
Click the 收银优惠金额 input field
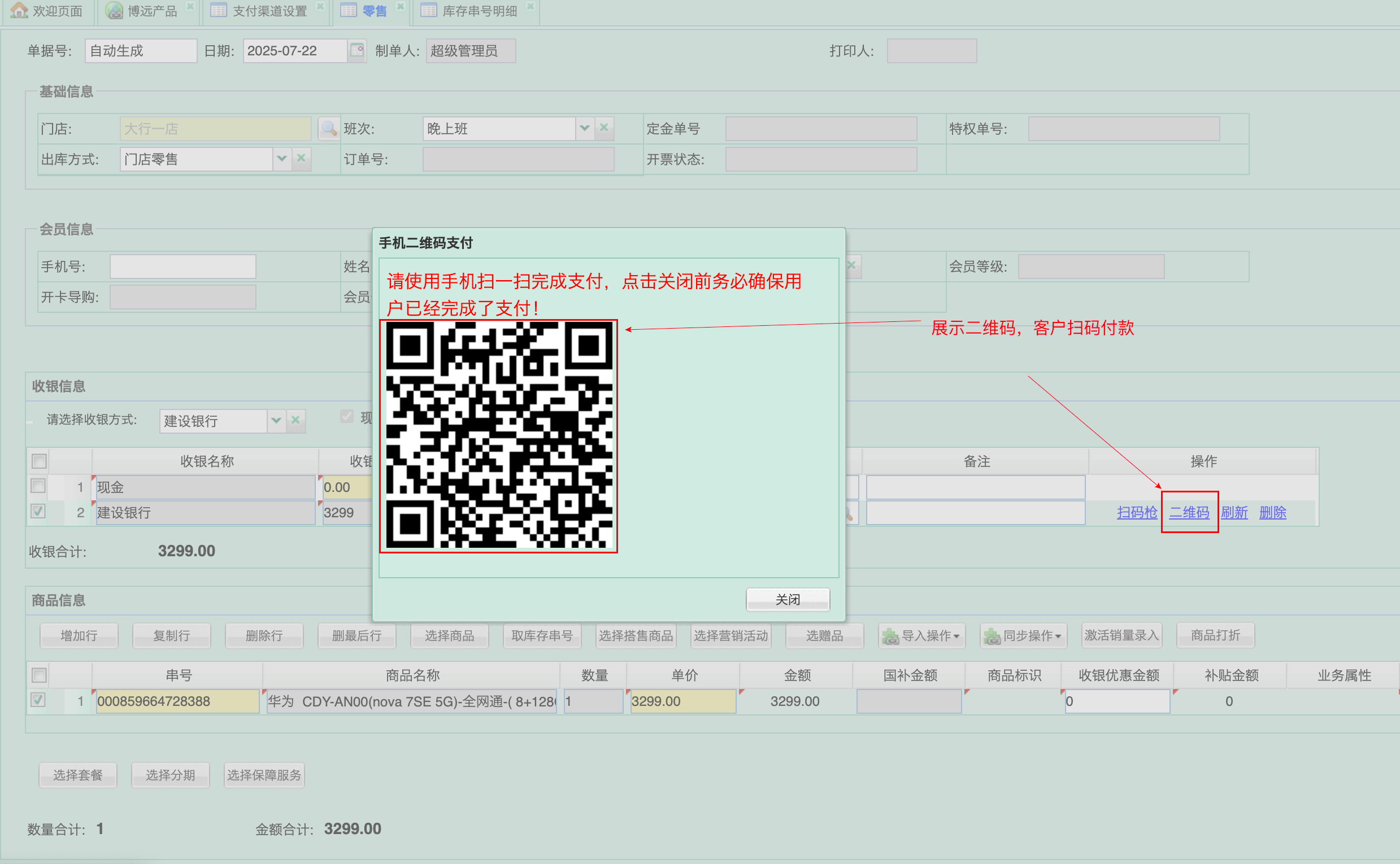coord(1117,701)
